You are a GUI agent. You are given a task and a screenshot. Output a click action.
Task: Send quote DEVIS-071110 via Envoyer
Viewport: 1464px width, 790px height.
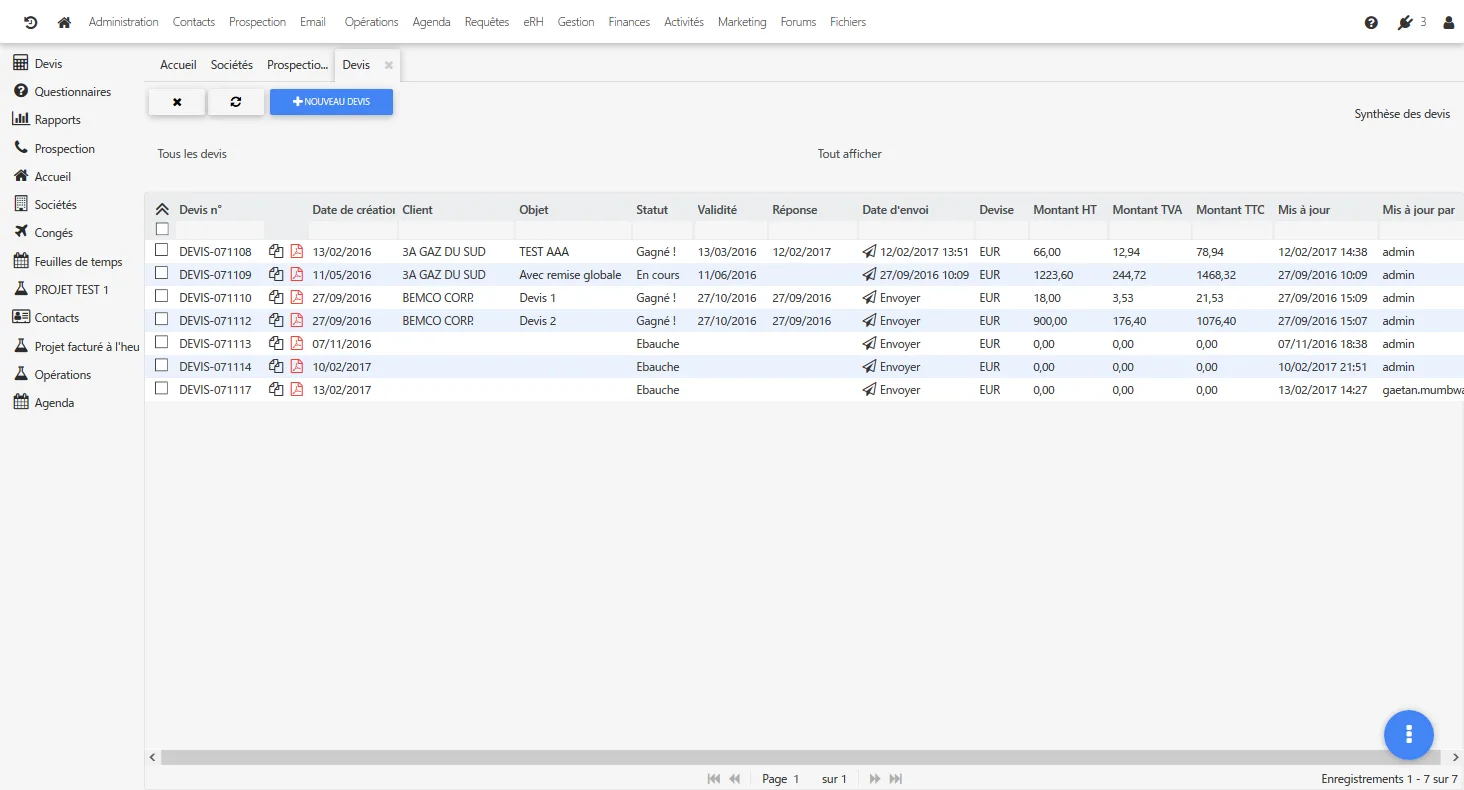[891, 298]
